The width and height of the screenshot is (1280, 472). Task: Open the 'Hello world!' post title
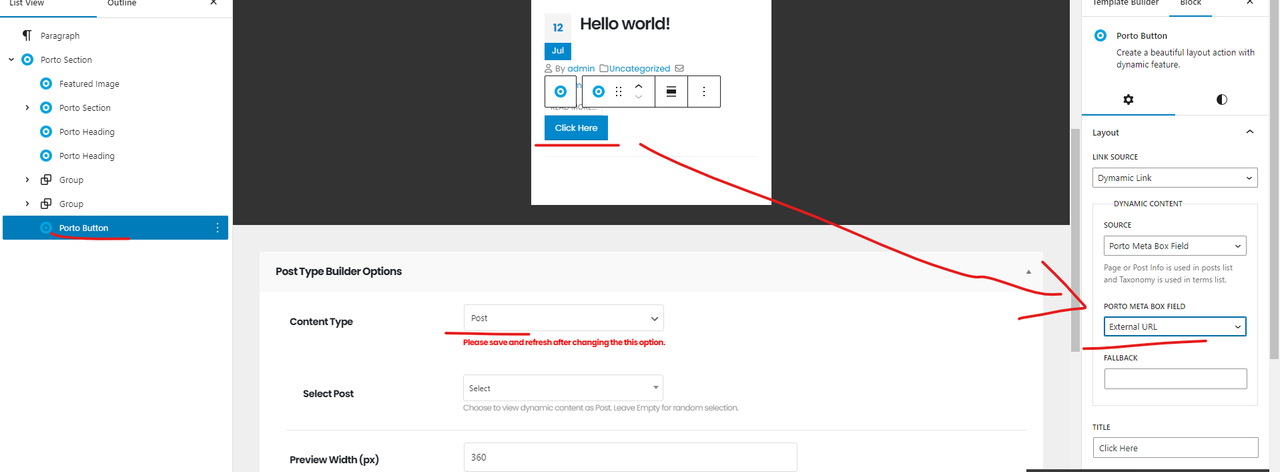(625, 24)
